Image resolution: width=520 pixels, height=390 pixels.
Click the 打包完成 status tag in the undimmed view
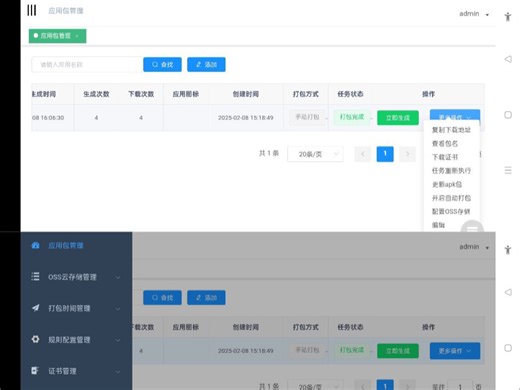coord(352,117)
